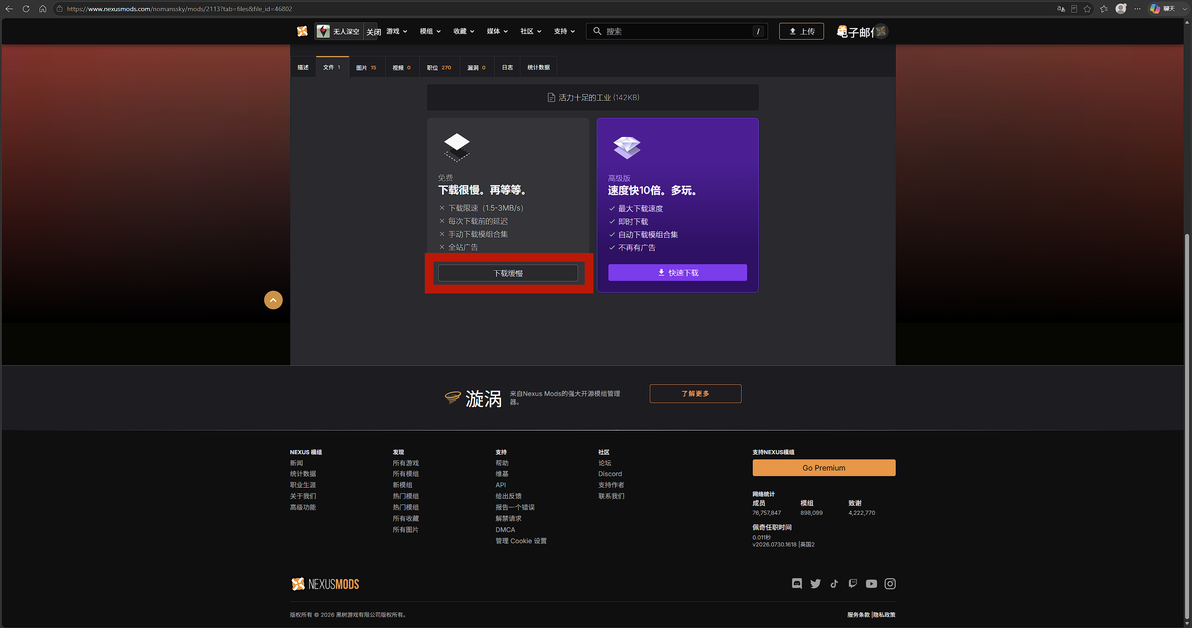This screenshot has width=1192, height=628.
Task: Click the 了解更多 button
Action: point(696,394)
